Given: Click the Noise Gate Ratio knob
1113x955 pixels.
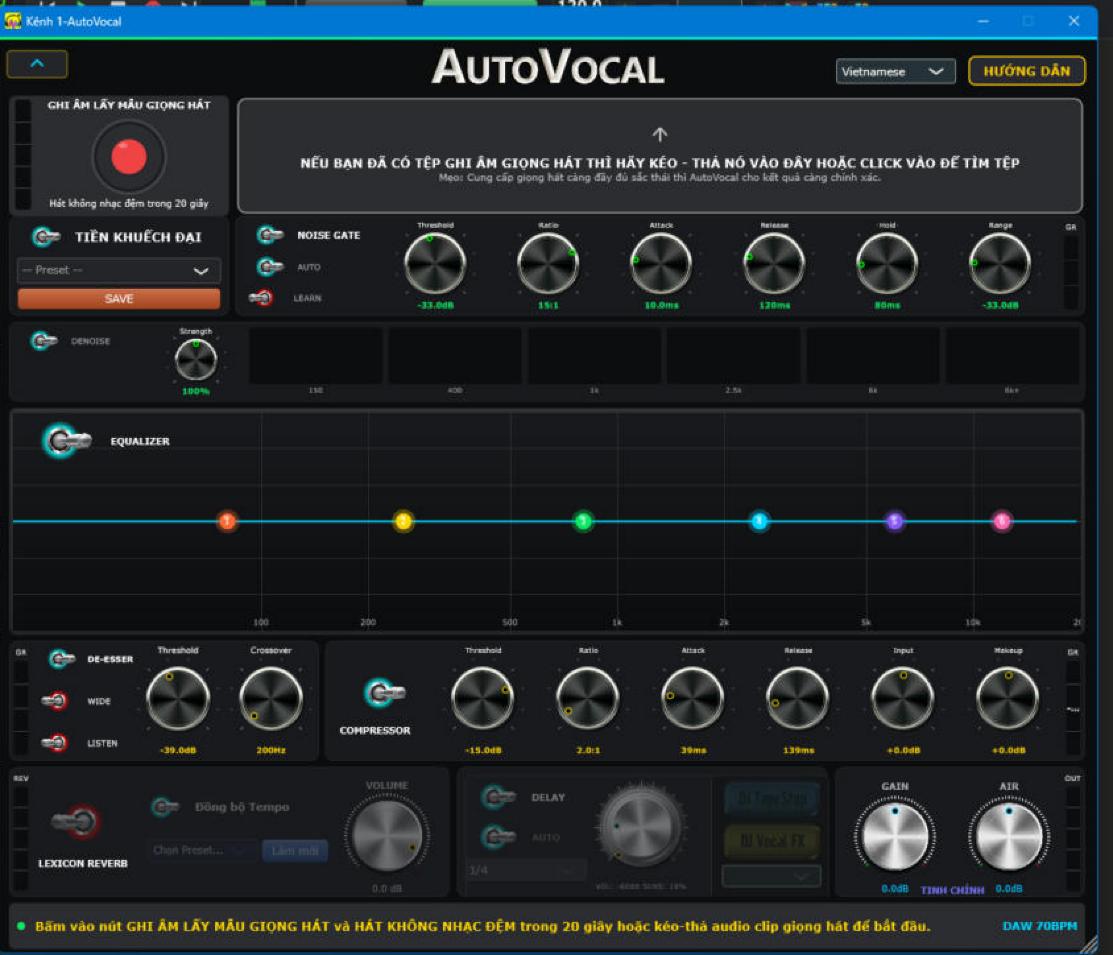Looking at the screenshot, I should [x=548, y=263].
